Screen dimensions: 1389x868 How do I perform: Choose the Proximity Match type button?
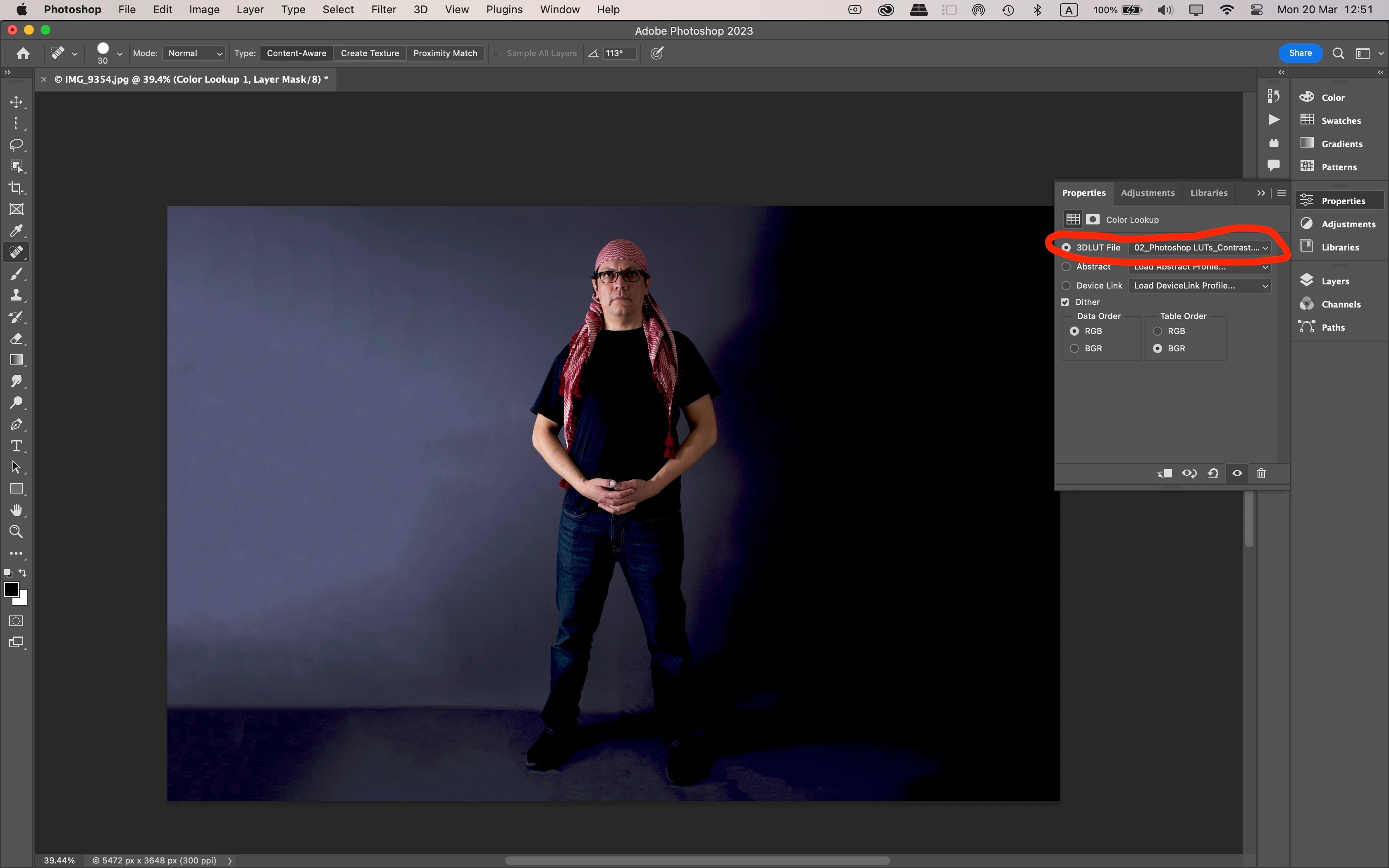click(x=445, y=53)
